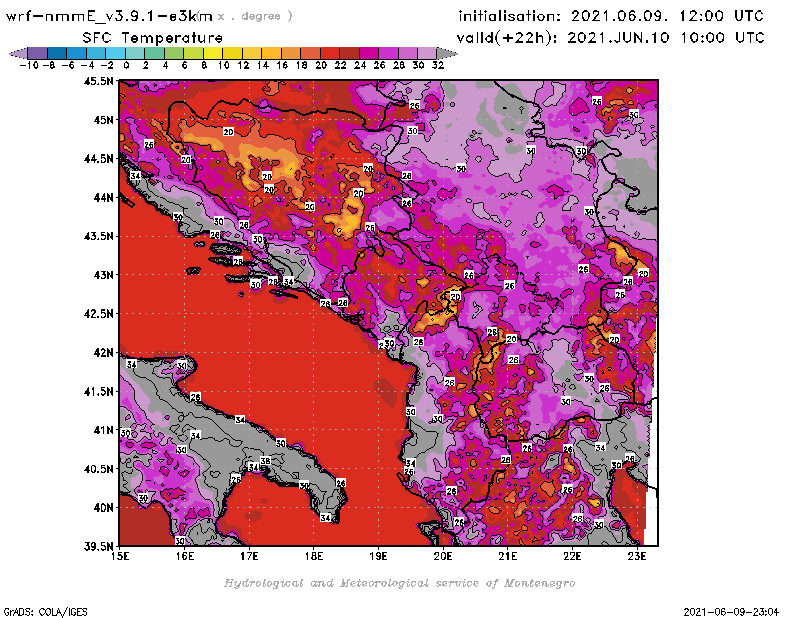Click the 21E longitude label
Viewport: 800px width, 618px height.
click(508, 556)
